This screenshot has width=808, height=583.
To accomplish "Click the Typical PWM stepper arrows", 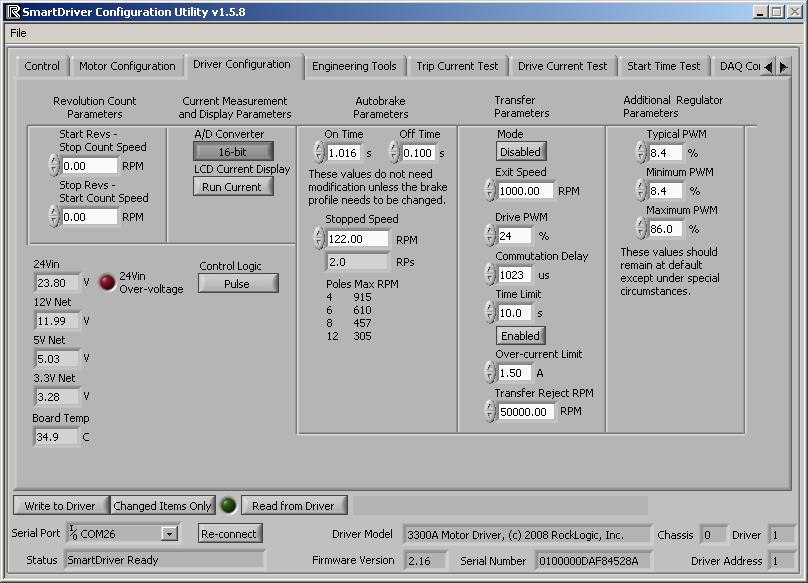I will pos(640,153).
